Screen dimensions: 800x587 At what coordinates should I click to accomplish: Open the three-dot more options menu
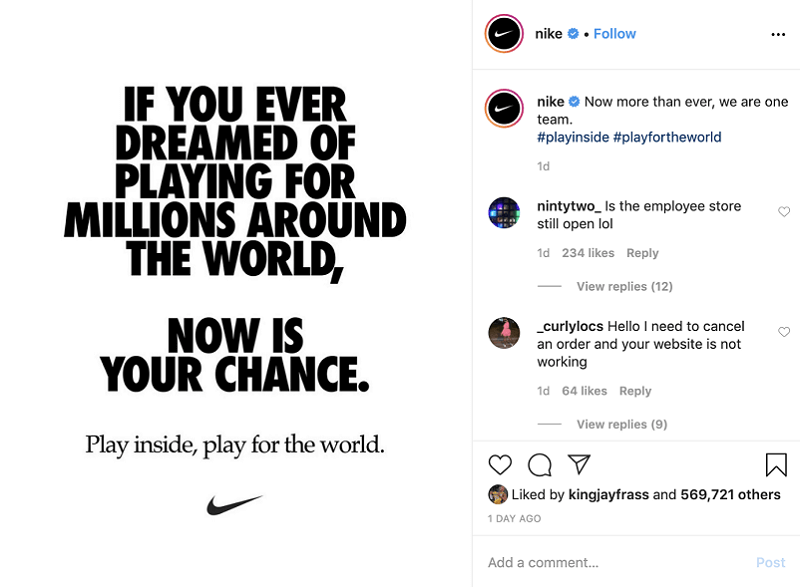point(779,34)
